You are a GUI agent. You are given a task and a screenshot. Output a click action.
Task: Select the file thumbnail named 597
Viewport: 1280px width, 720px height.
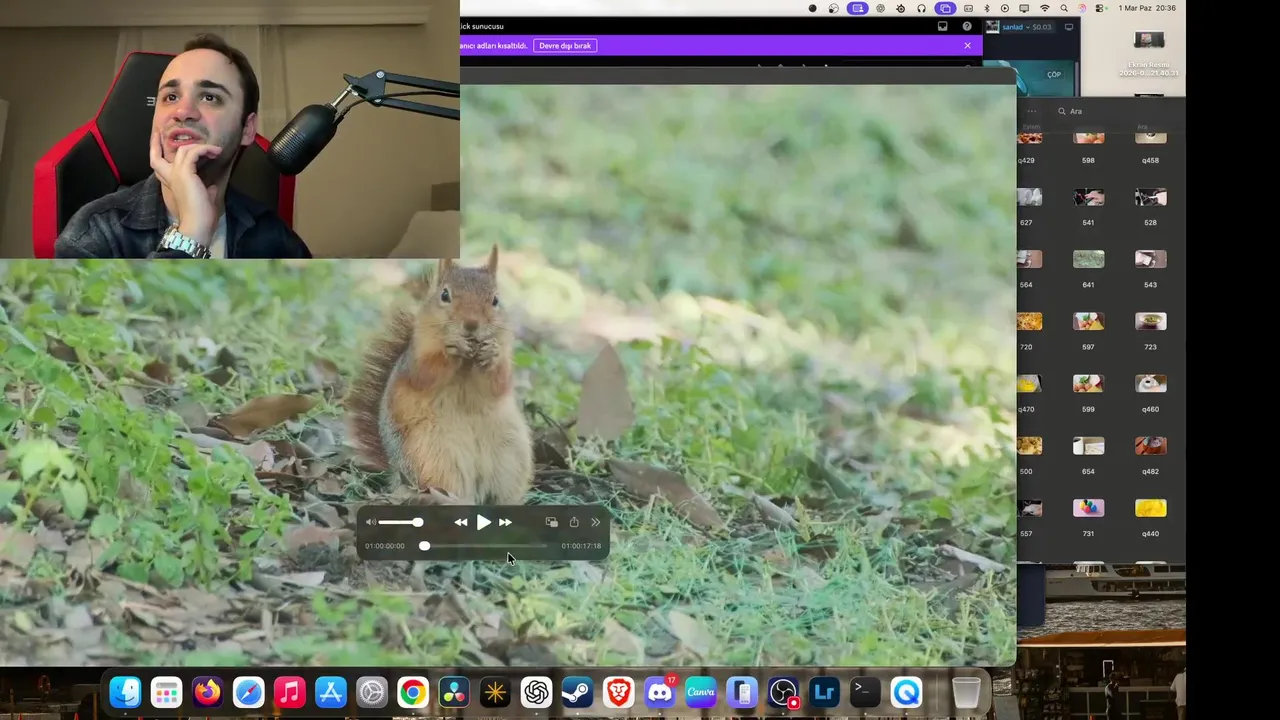pyautogui.click(x=1088, y=321)
